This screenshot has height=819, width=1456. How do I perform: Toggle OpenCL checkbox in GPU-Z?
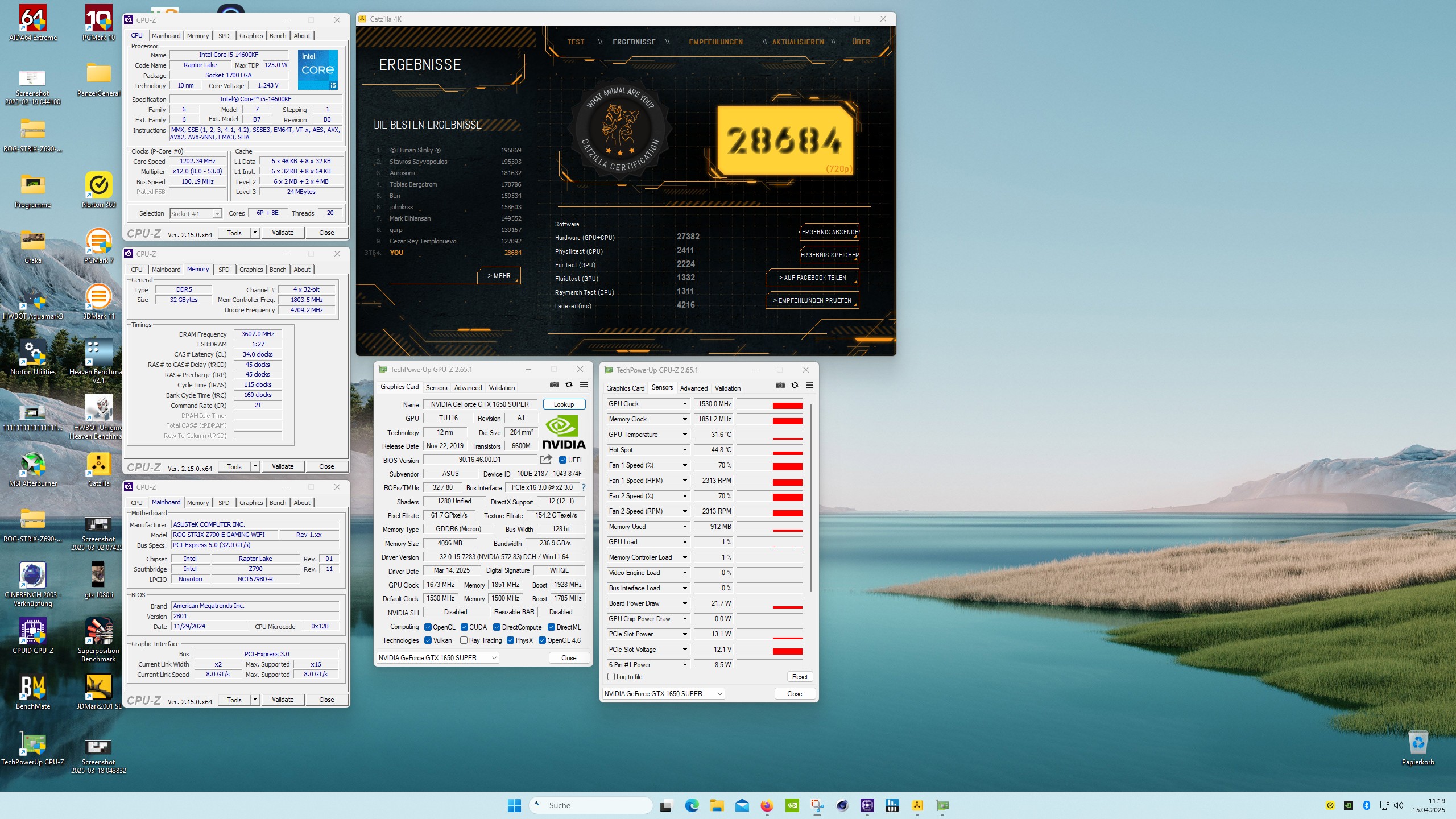428,627
